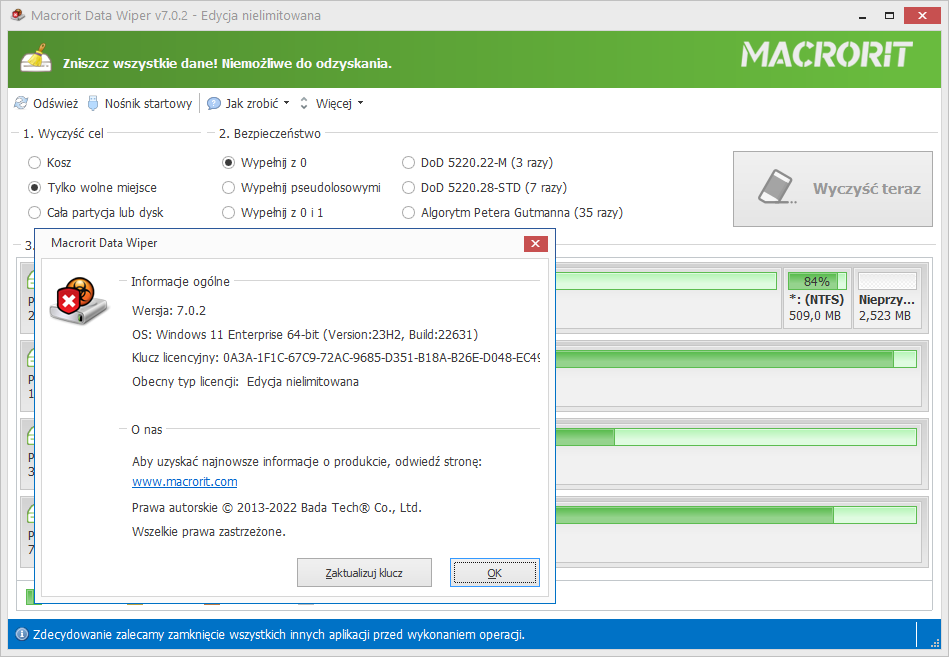The height and width of the screenshot is (657, 949).
Task: Click the Wyczyść teraz button
Action: pyautogui.click(x=833, y=189)
